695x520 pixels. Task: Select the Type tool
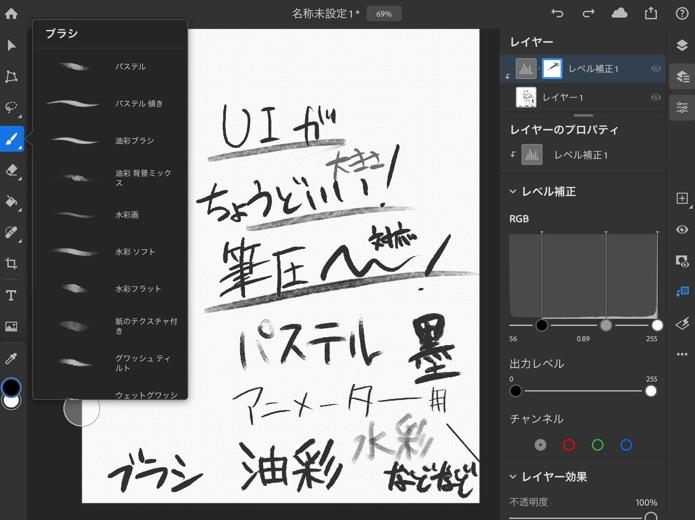point(12,295)
